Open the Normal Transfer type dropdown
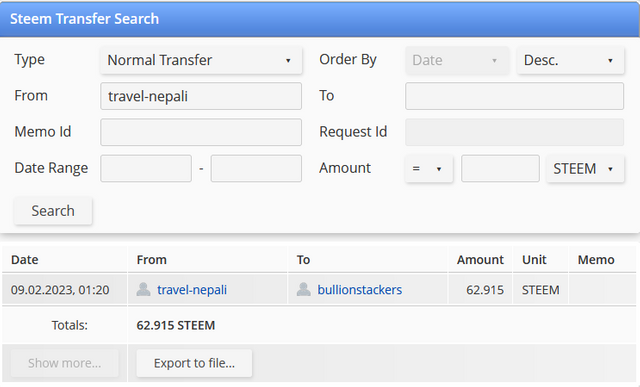The height and width of the screenshot is (387, 640). click(201, 60)
